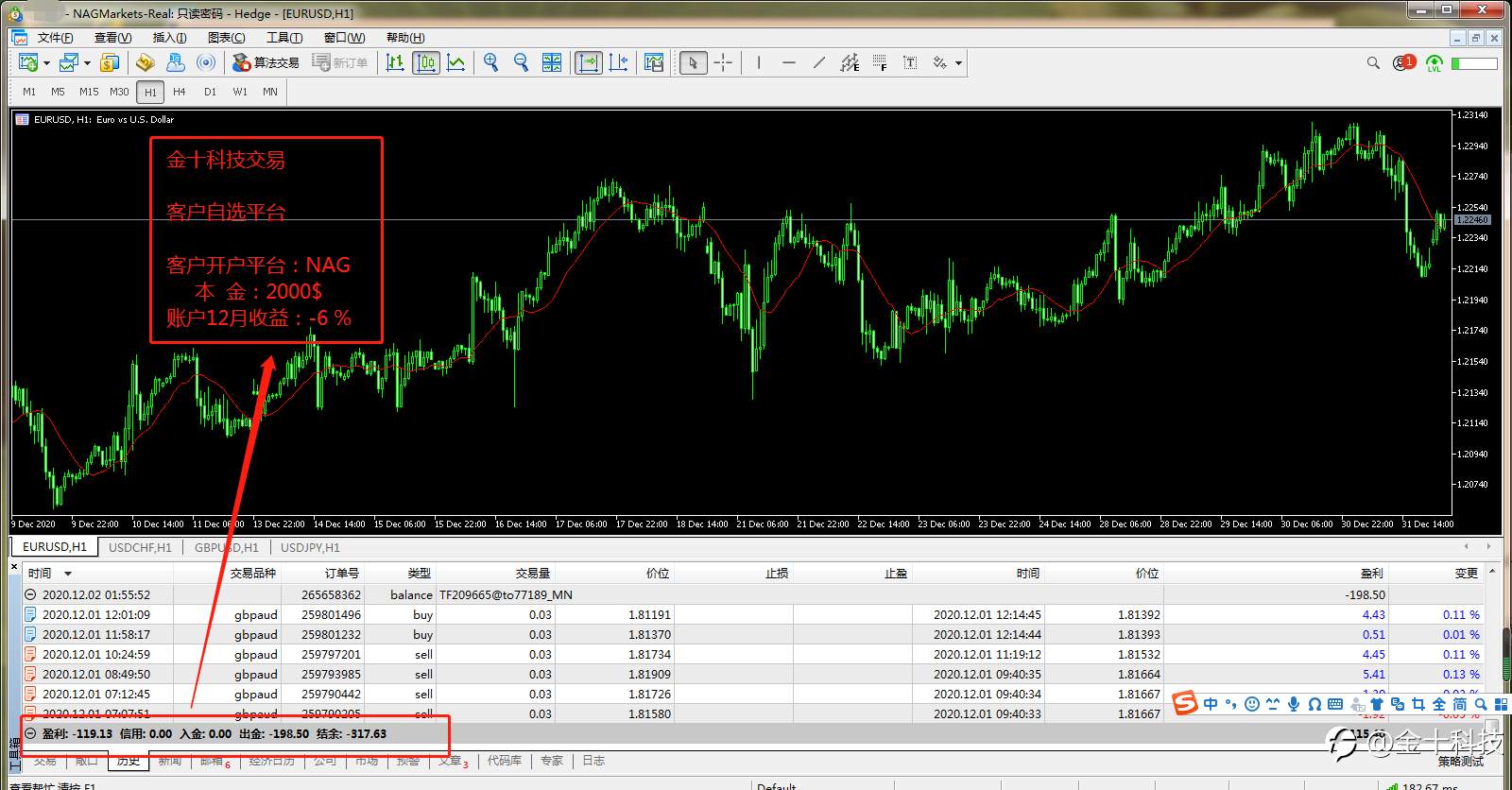Switch timeframe to D1
This screenshot has width=1512, height=790.
click(210, 92)
